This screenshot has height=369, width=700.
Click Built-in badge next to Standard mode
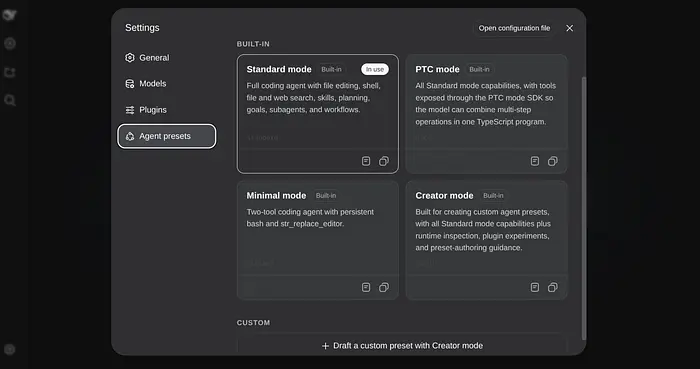pyautogui.click(x=331, y=69)
